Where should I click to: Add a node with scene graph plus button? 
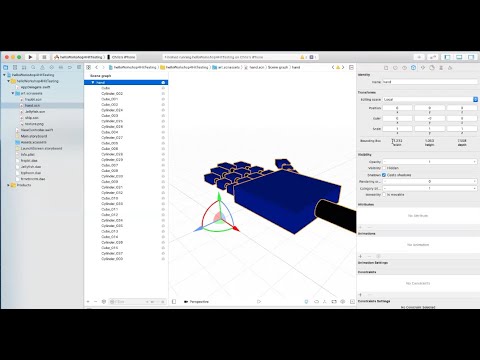[x=88, y=302]
